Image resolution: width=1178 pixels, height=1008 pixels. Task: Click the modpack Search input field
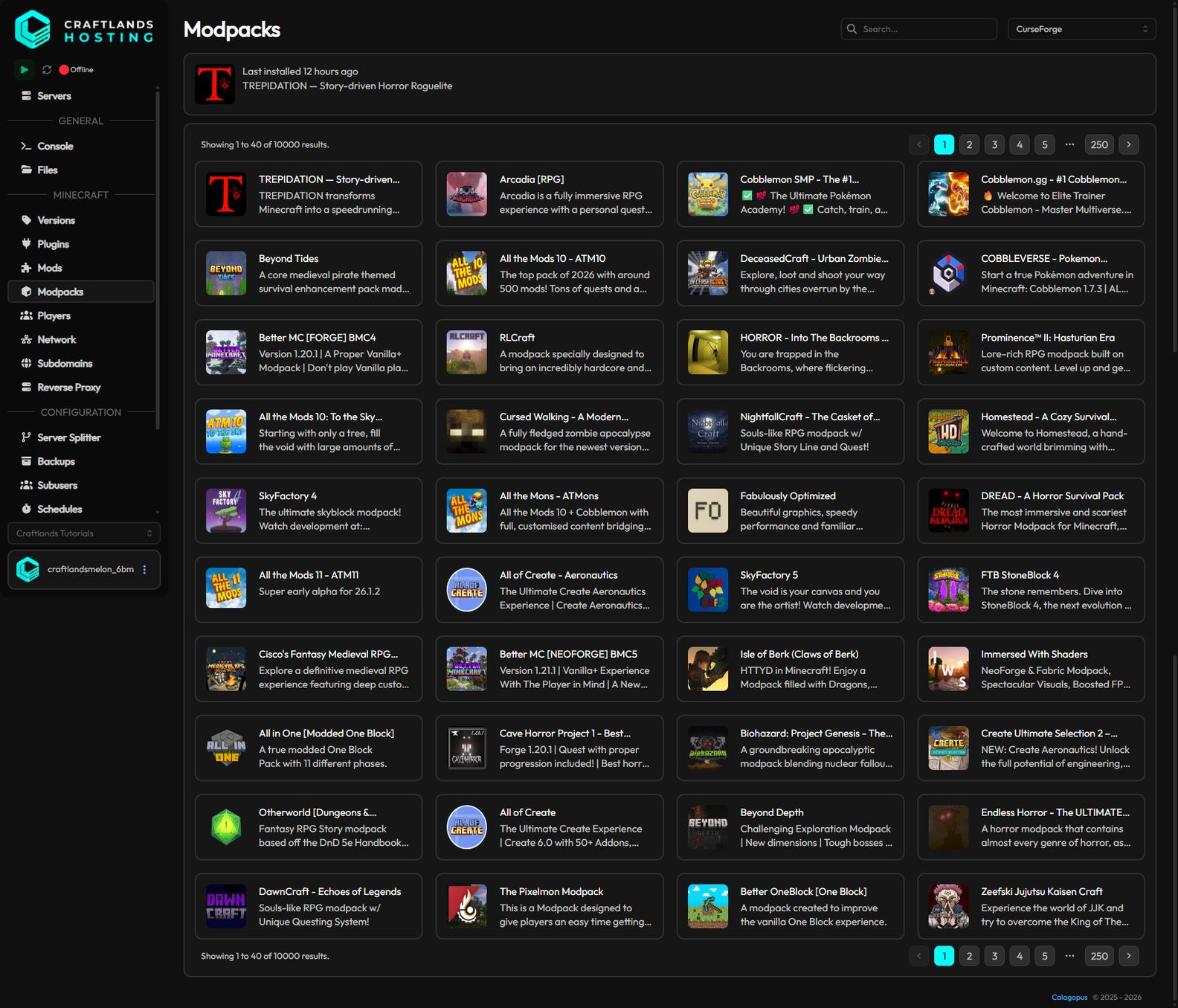(x=918, y=29)
